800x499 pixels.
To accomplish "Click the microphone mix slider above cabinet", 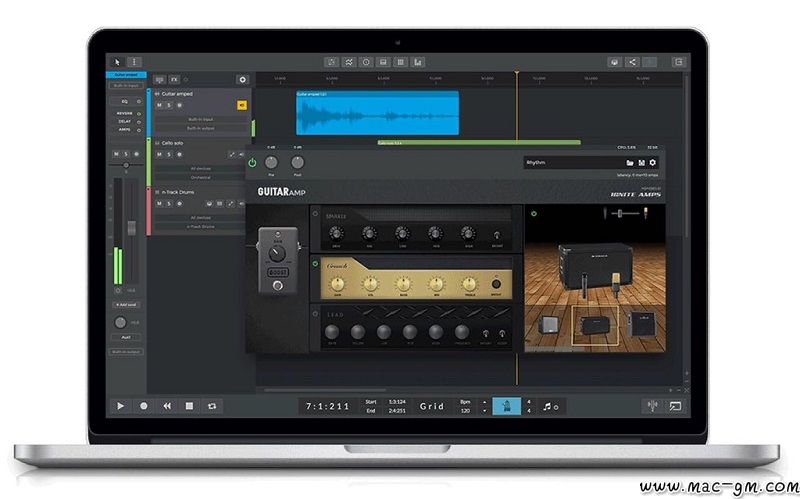I will click(624, 213).
